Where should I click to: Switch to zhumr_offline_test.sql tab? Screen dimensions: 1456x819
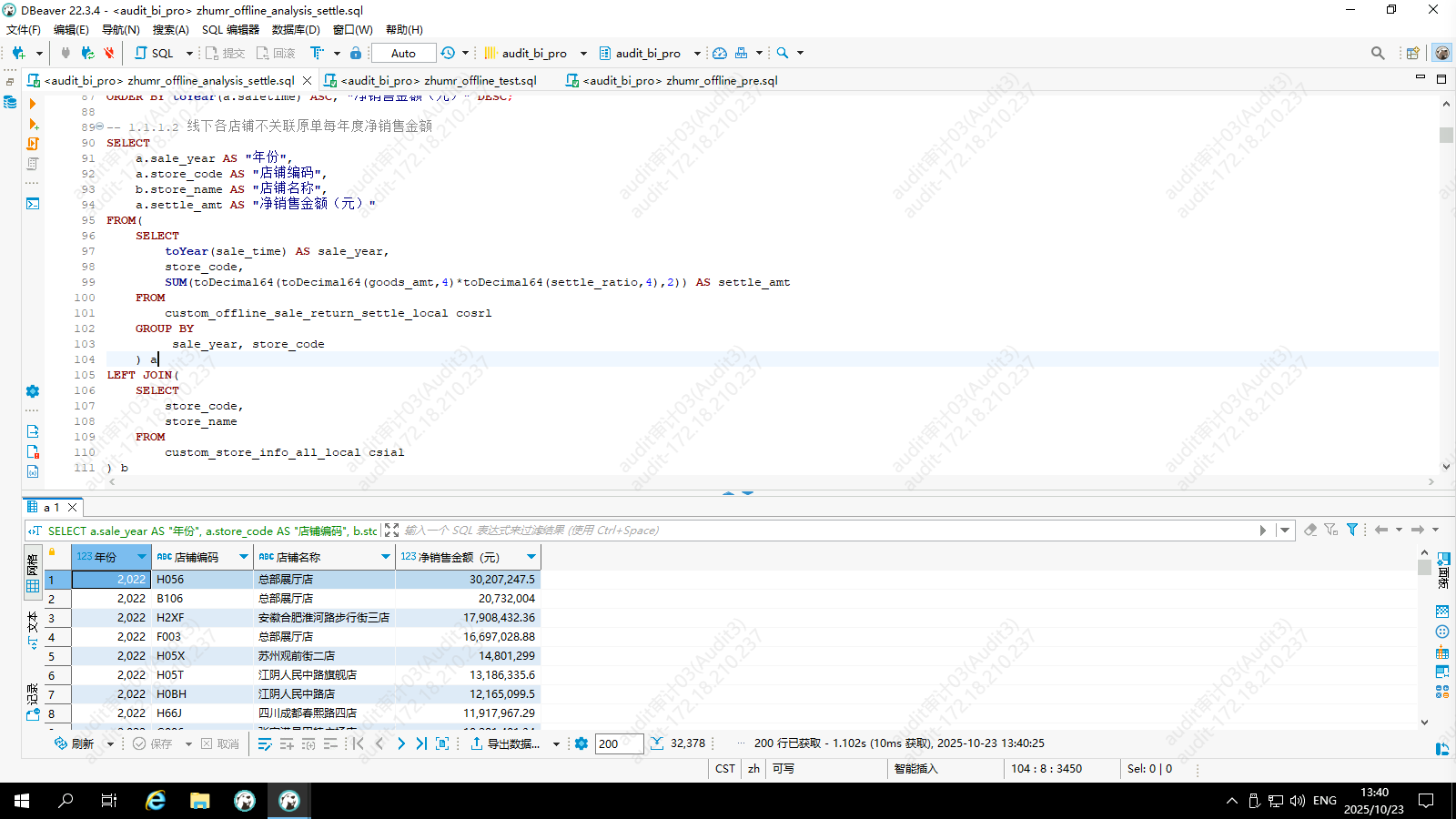(x=438, y=80)
